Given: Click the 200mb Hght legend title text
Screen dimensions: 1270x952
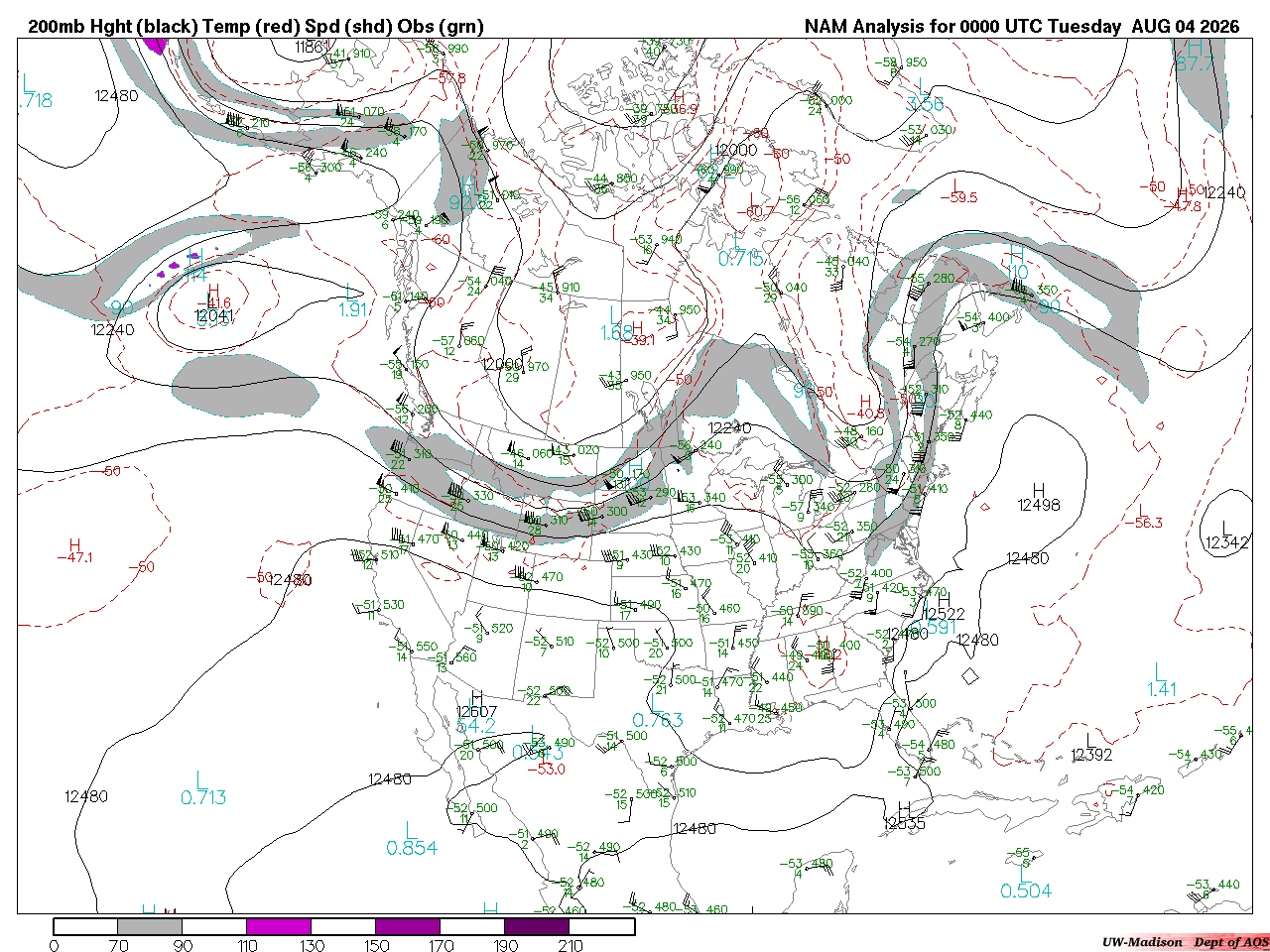Looking at the screenshot, I should (x=256, y=27).
